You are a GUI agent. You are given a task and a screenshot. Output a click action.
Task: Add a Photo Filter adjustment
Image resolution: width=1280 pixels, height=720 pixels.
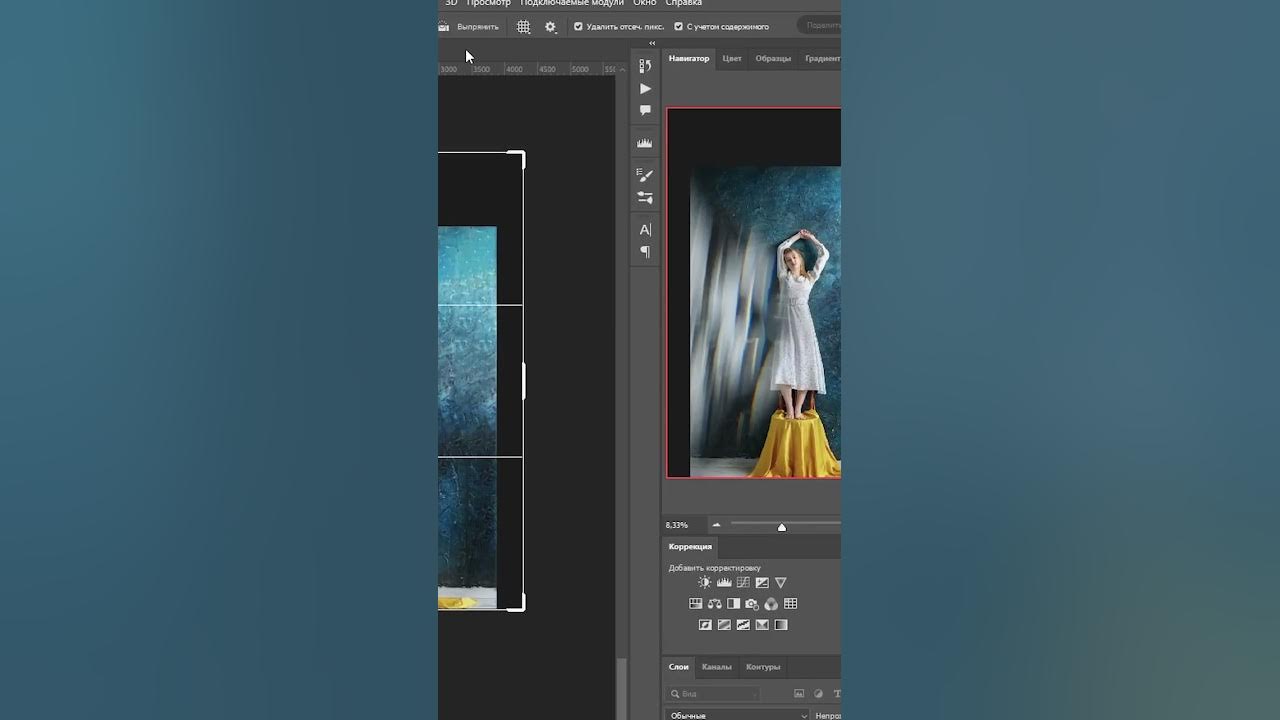pyautogui.click(x=752, y=604)
